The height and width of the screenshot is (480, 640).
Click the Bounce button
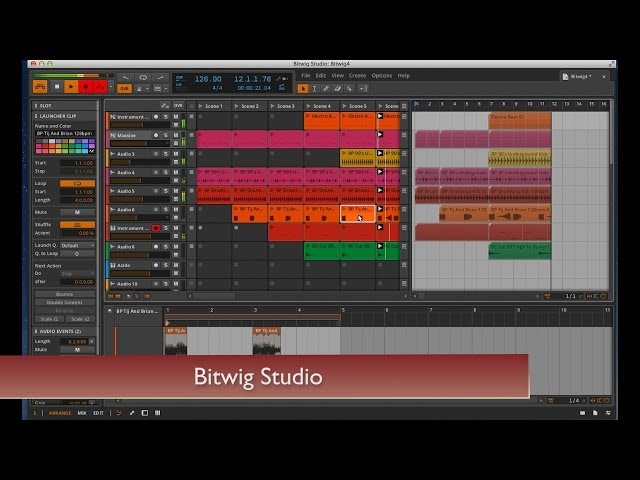[x=64, y=294]
